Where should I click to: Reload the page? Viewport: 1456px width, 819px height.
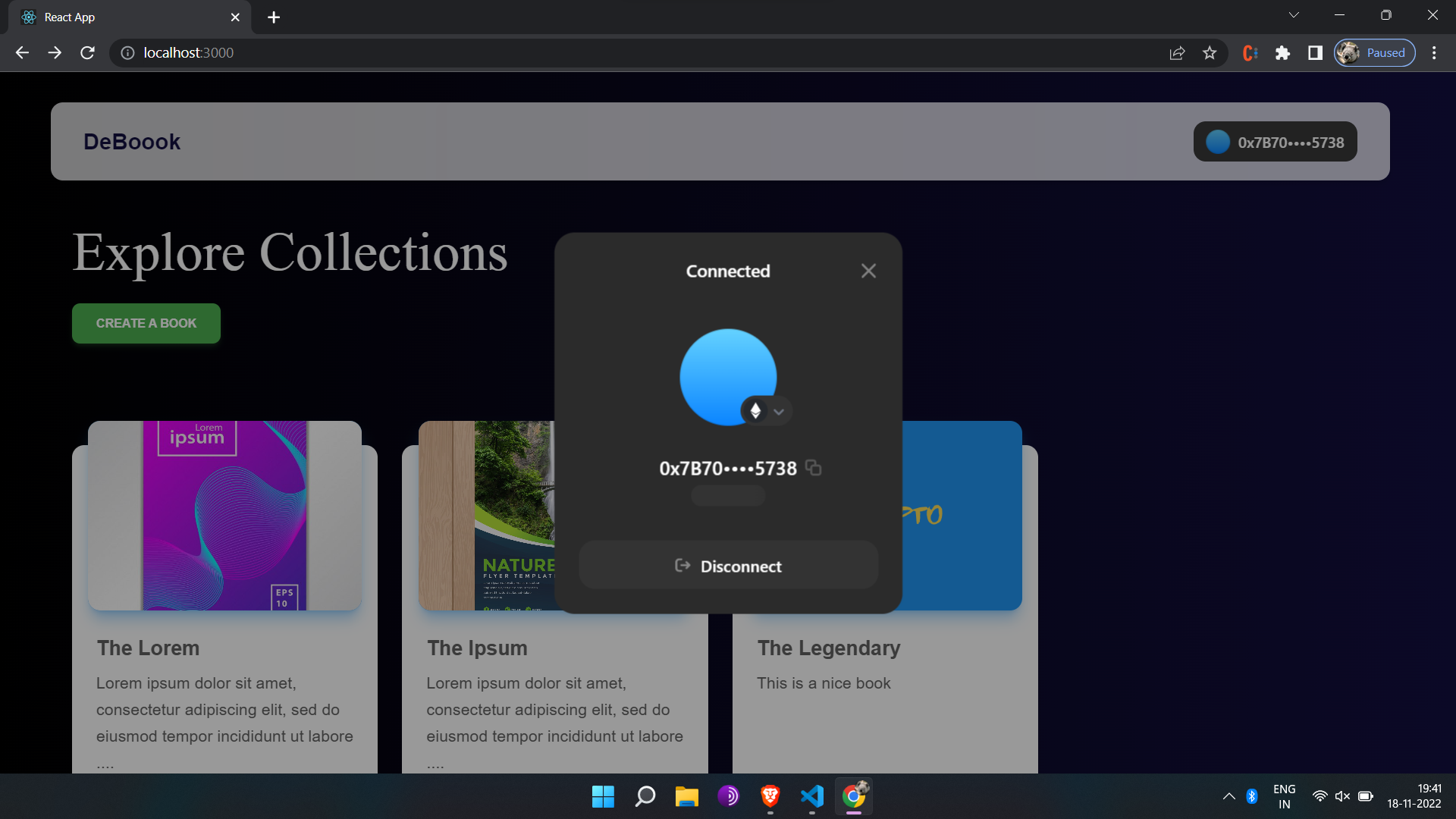pos(88,53)
